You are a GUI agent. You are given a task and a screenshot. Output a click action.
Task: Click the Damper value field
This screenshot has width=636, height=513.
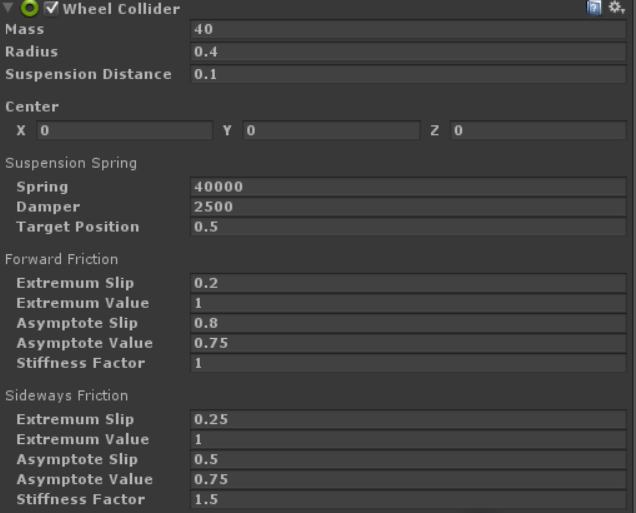tap(408, 207)
